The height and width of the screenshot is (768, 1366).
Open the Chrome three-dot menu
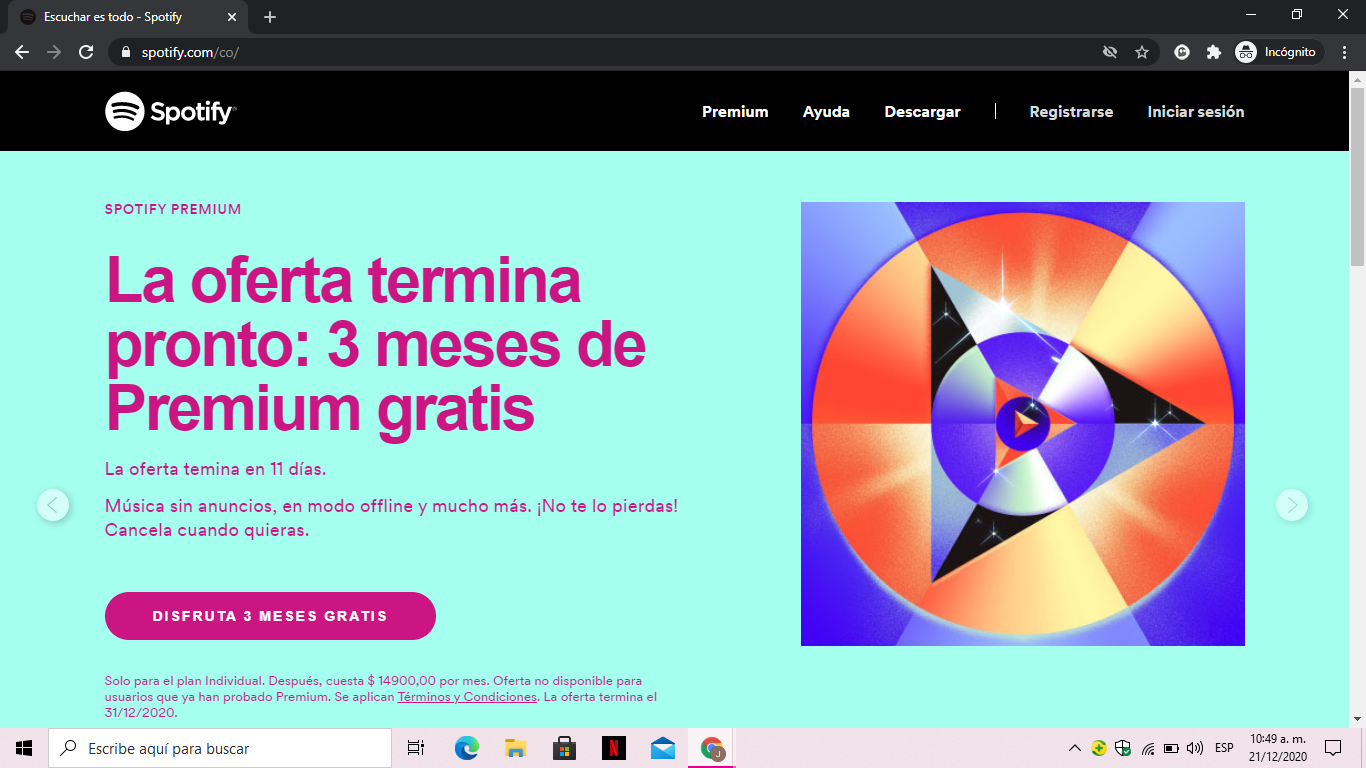coord(1345,52)
